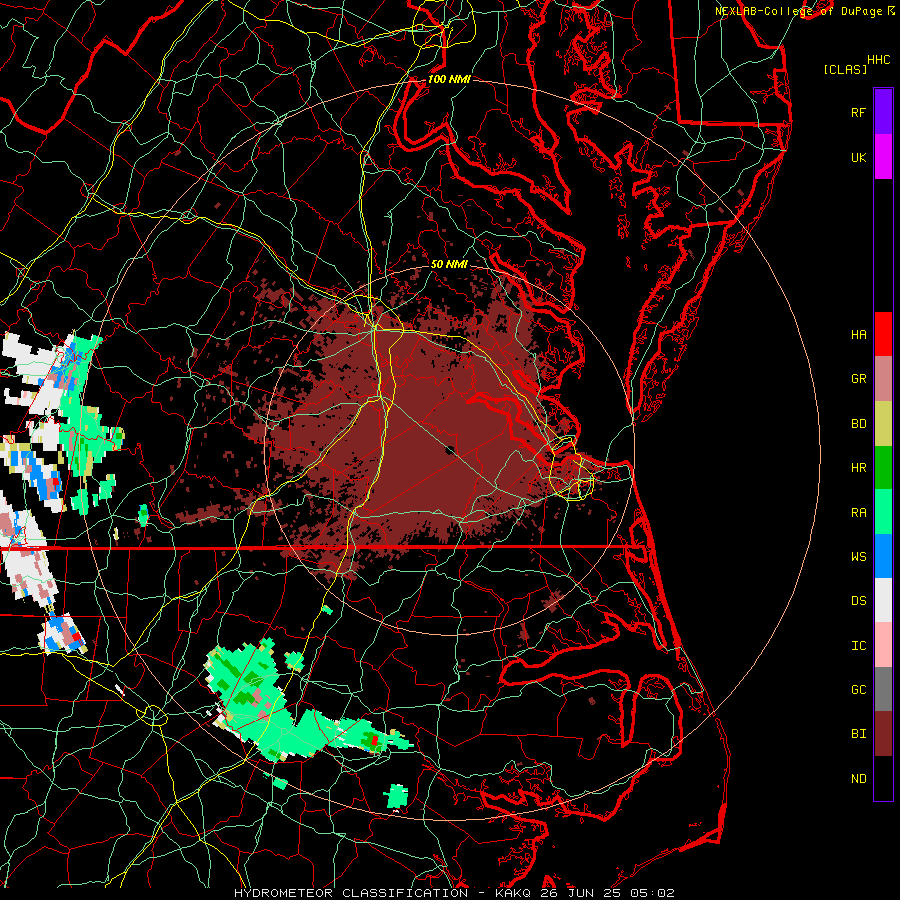Select the WS blue legend swatch
This screenshot has height=900, width=900.
coord(883,556)
